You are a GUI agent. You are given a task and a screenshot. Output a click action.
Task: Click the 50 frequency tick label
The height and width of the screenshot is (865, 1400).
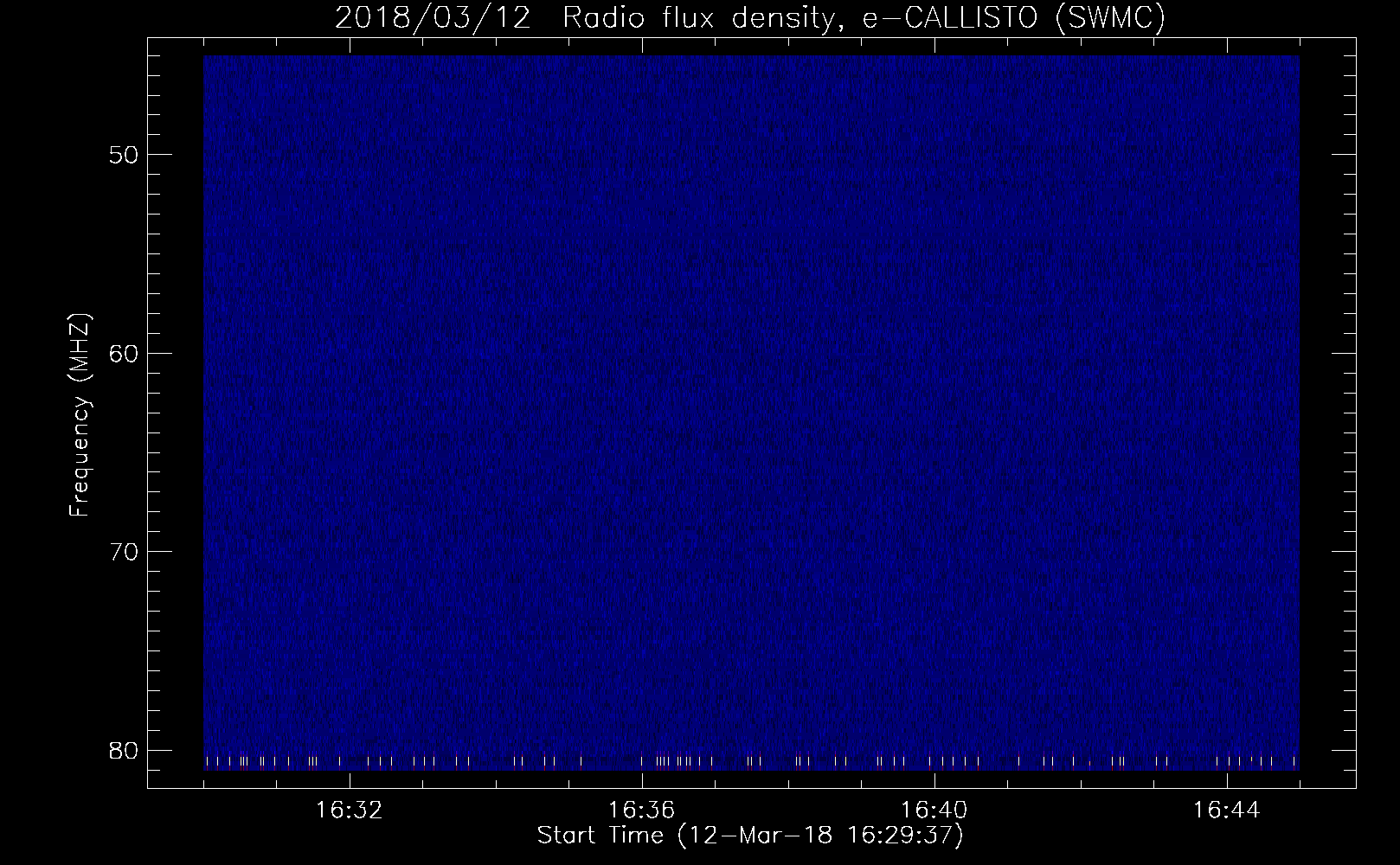coord(122,155)
